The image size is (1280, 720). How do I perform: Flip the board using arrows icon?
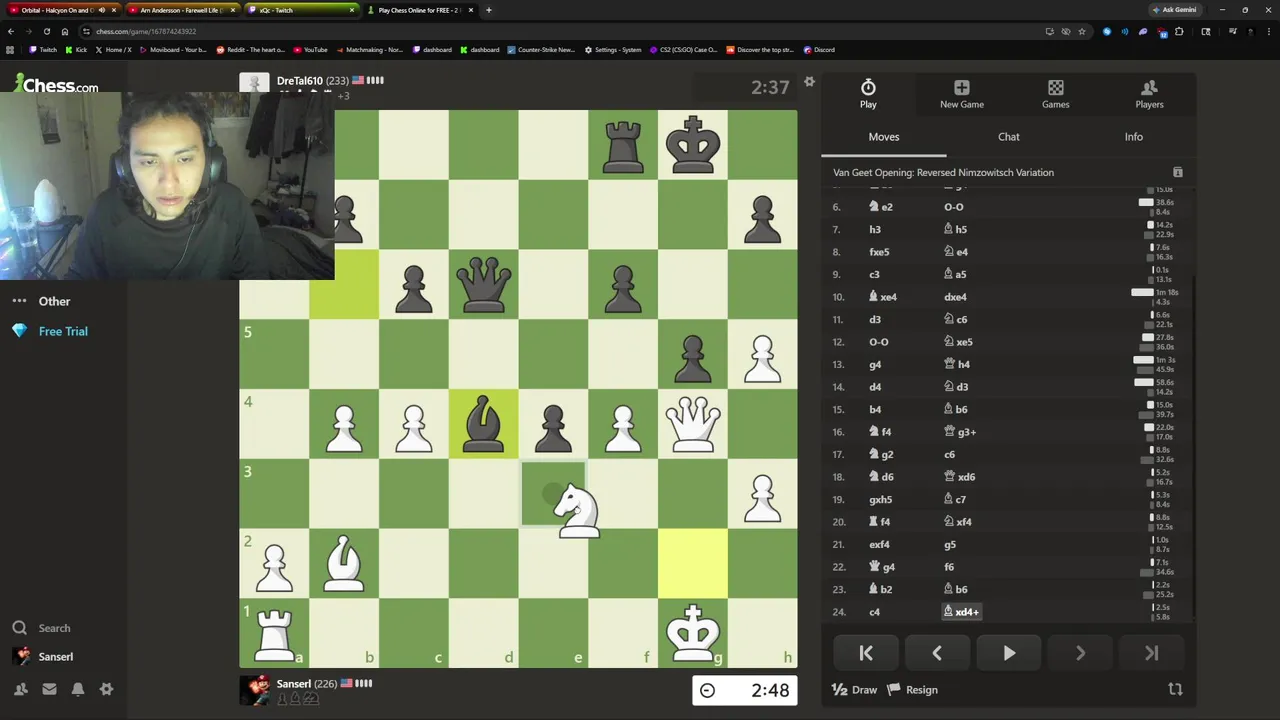click(x=1175, y=689)
